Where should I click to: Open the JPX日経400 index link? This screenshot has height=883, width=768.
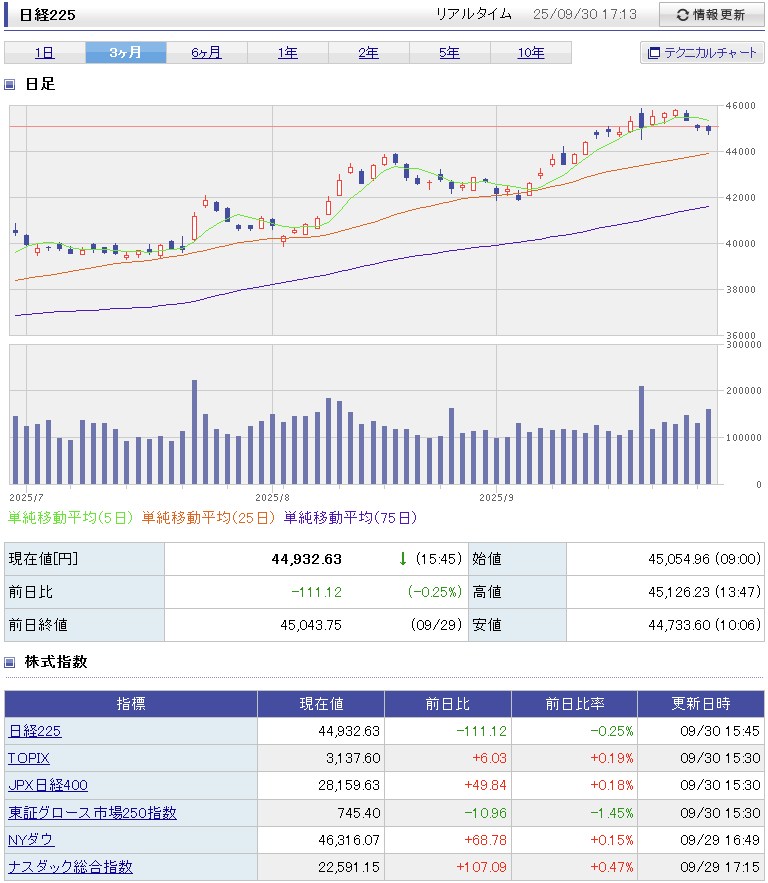(x=46, y=786)
